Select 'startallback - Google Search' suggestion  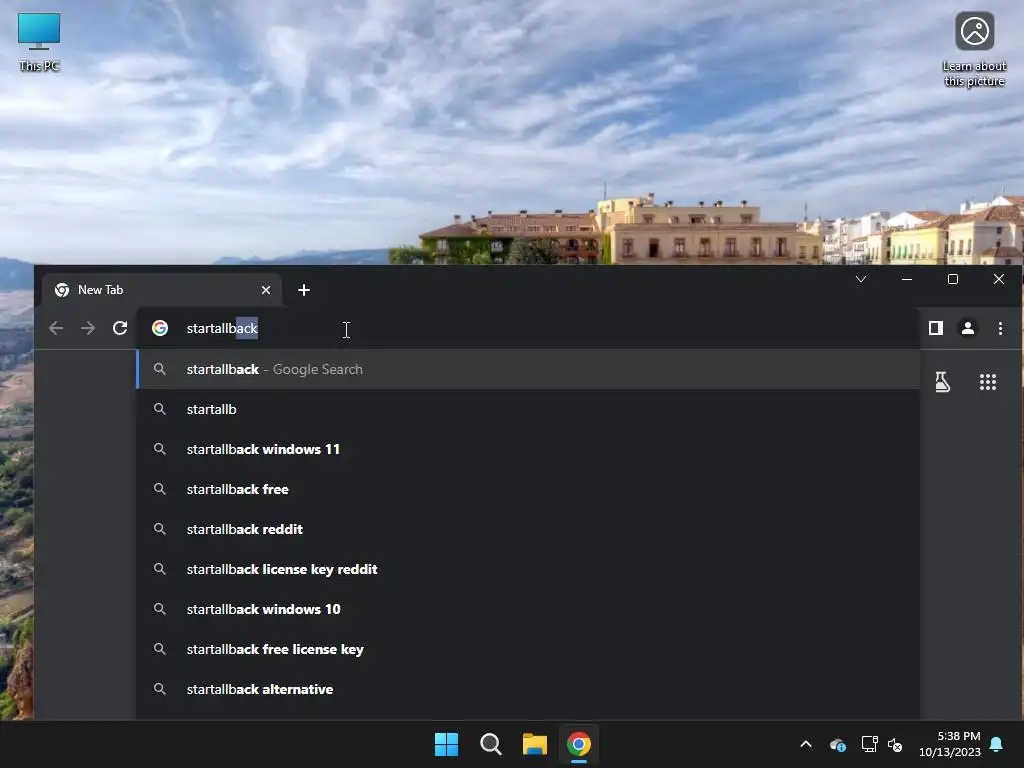click(528, 369)
